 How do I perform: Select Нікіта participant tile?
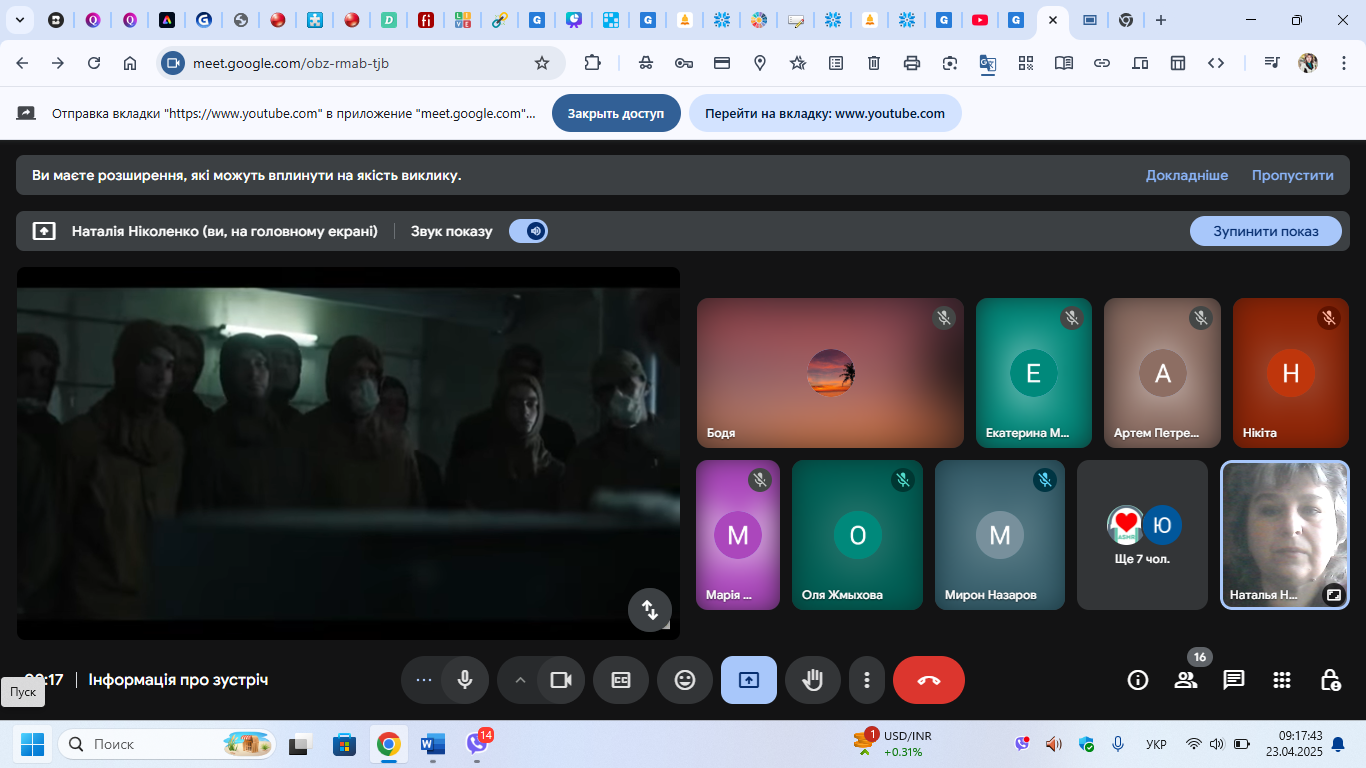[1291, 373]
